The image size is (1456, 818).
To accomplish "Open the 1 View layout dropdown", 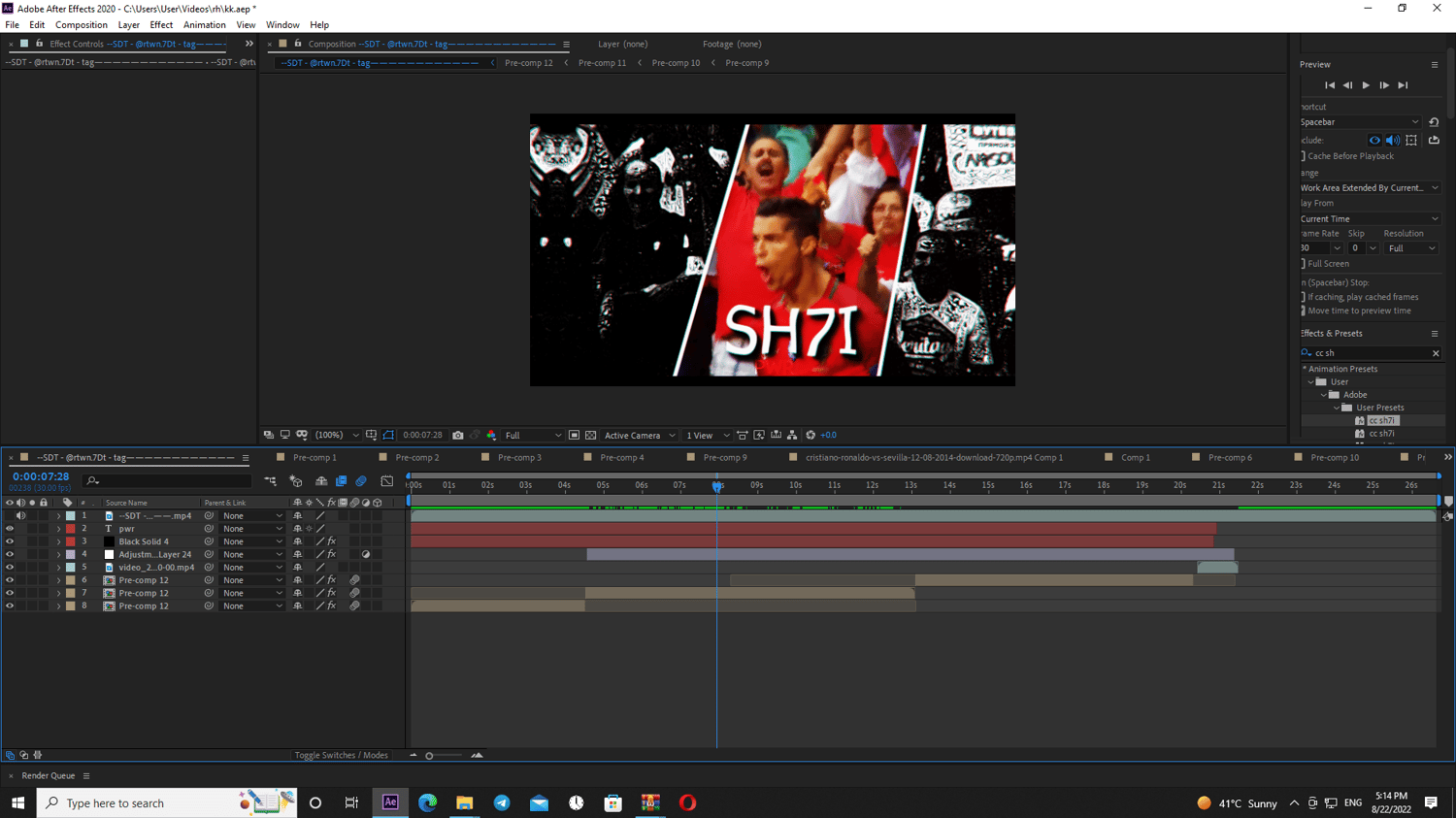I will (708, 436).
